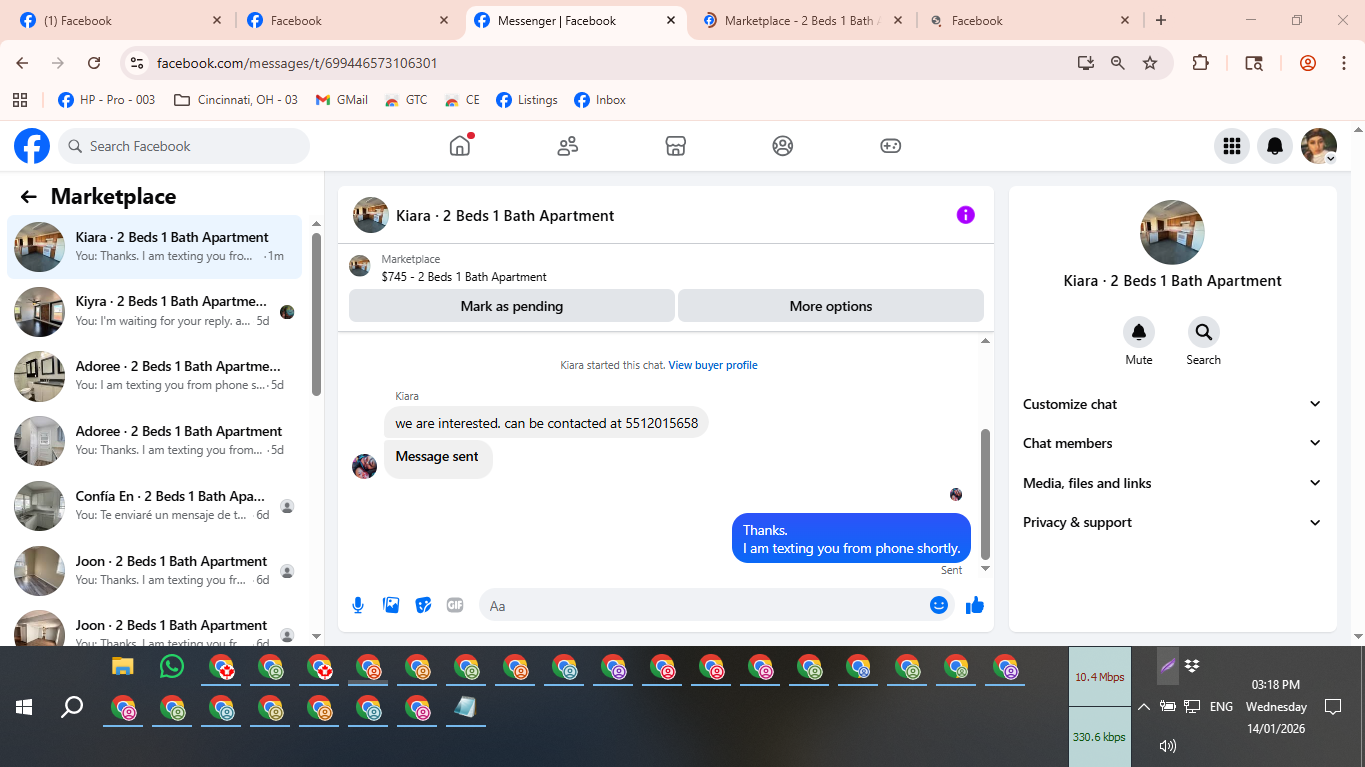Open Kiara conversation in list

pyautogui.click(x=154, y=247)
